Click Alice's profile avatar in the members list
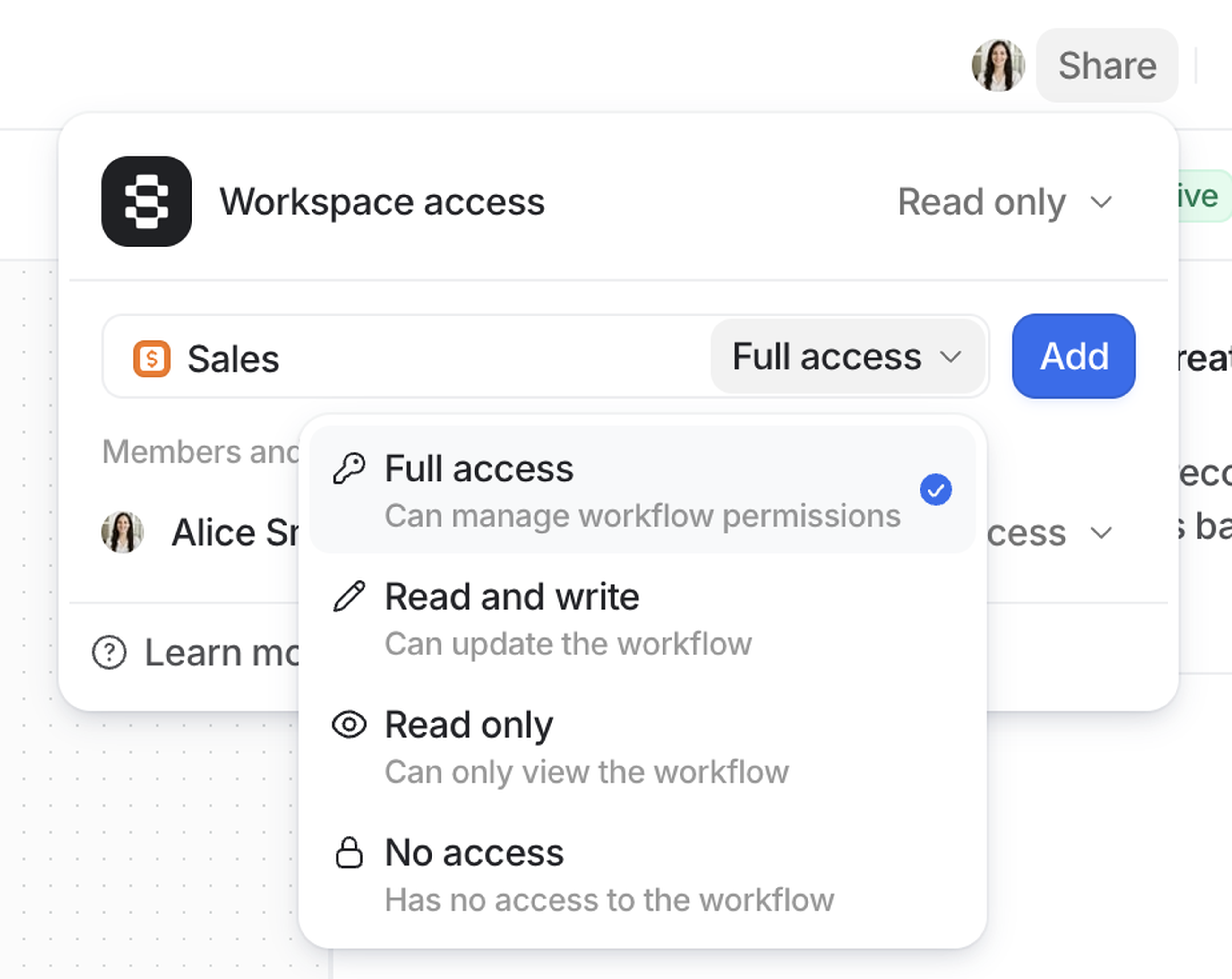Image resolution: width=1232 pixels, height=979 pixels. 124,532
